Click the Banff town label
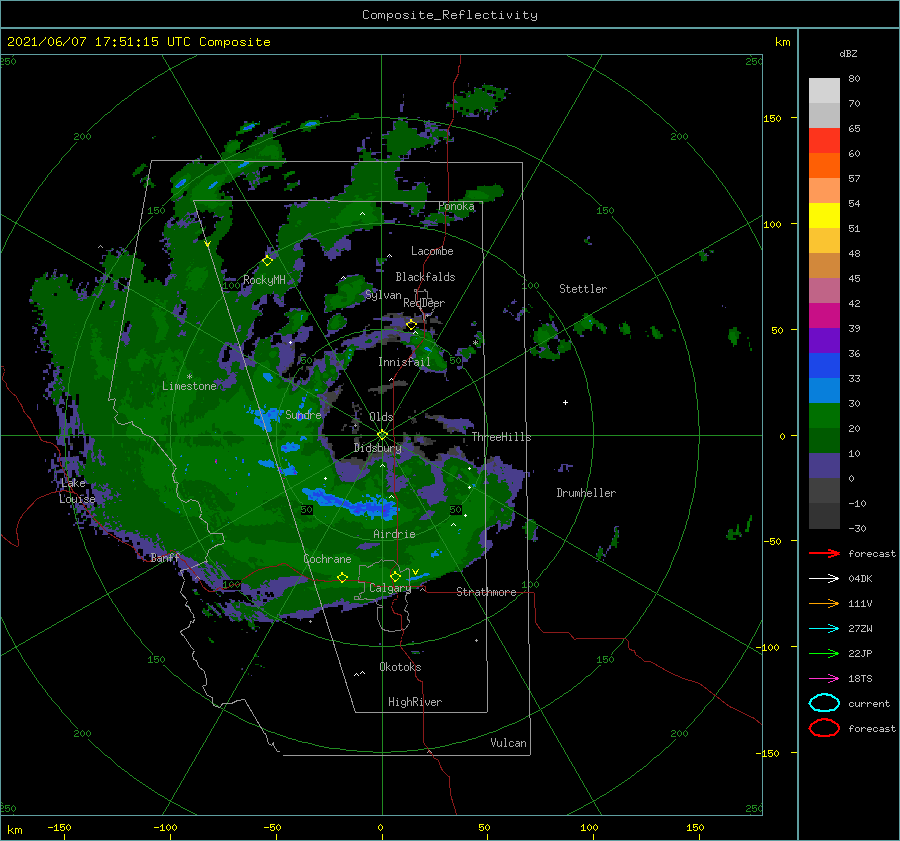 point(165,557)
